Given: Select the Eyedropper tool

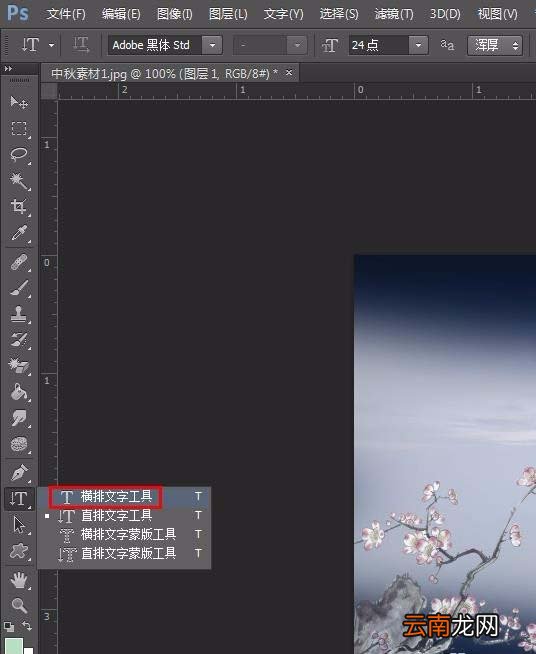Looking at the screenshot, I should coord(19,233).
